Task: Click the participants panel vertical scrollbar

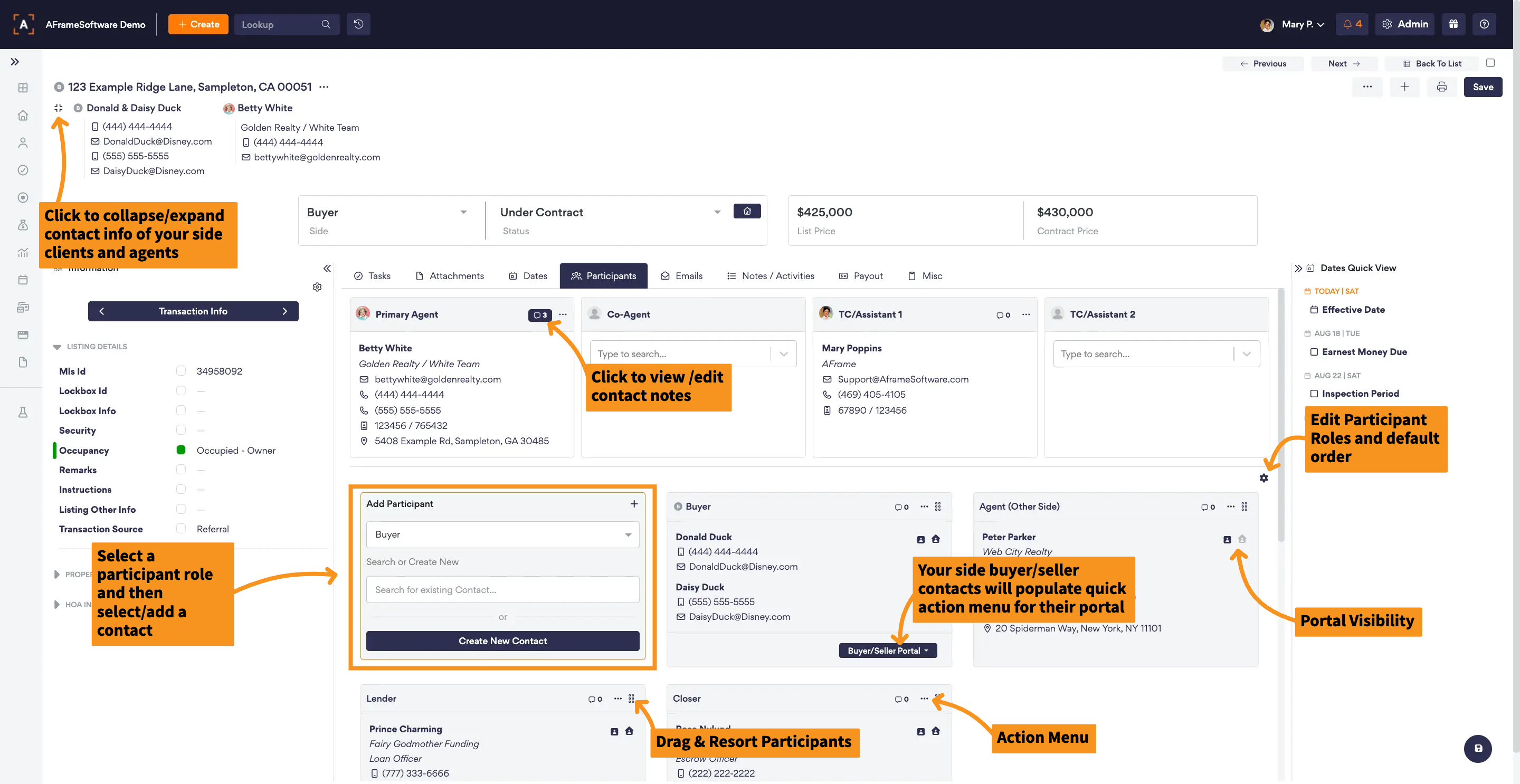Action: click(1281, 415)
